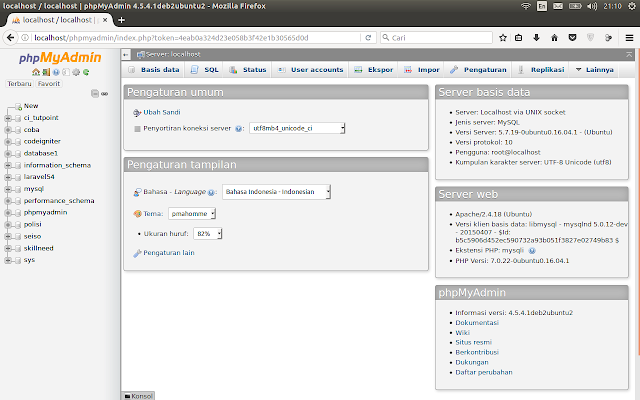Switch to the SQL tab
Image resolution: width=640 pixels, height=400 pixels.
click(205, 70)
